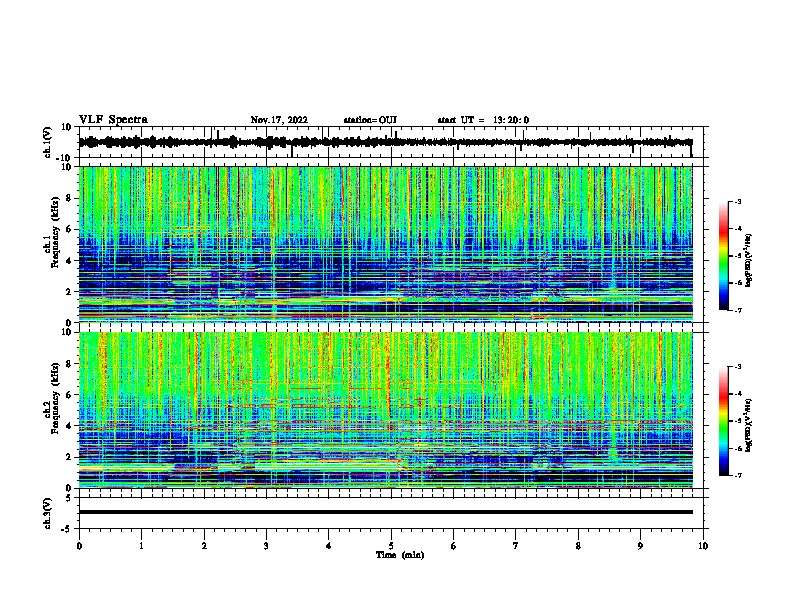Click the ch.1 log(PSD) color bar unit label

click(749, 260)
